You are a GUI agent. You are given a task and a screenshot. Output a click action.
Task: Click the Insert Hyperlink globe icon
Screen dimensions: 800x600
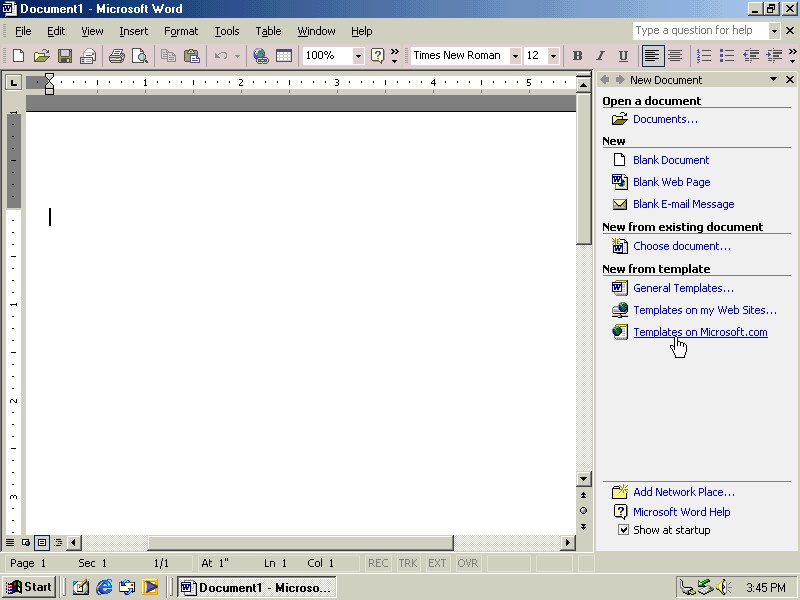tap(261, 56)
